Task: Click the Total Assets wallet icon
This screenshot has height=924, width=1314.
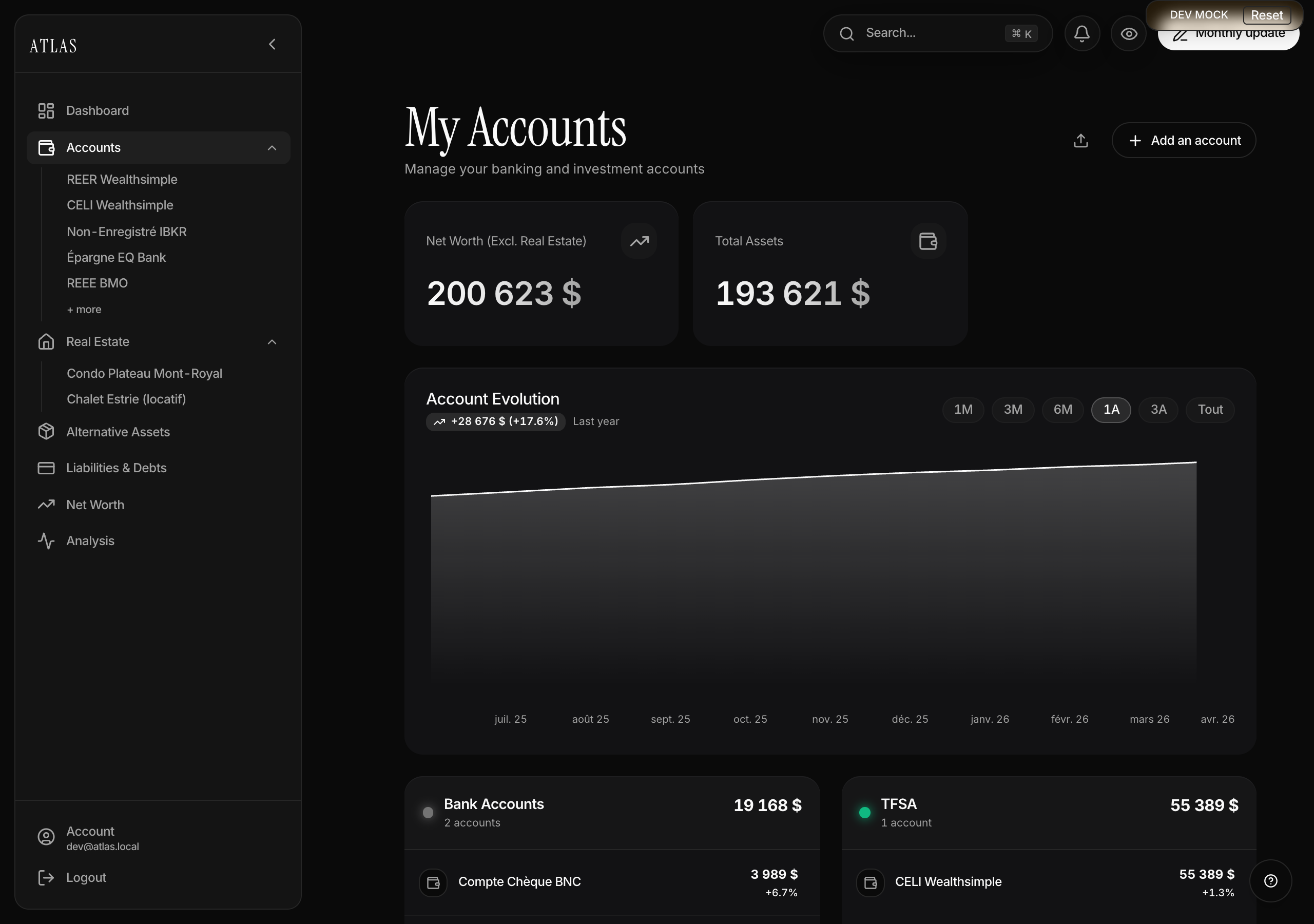Action: 927,241
